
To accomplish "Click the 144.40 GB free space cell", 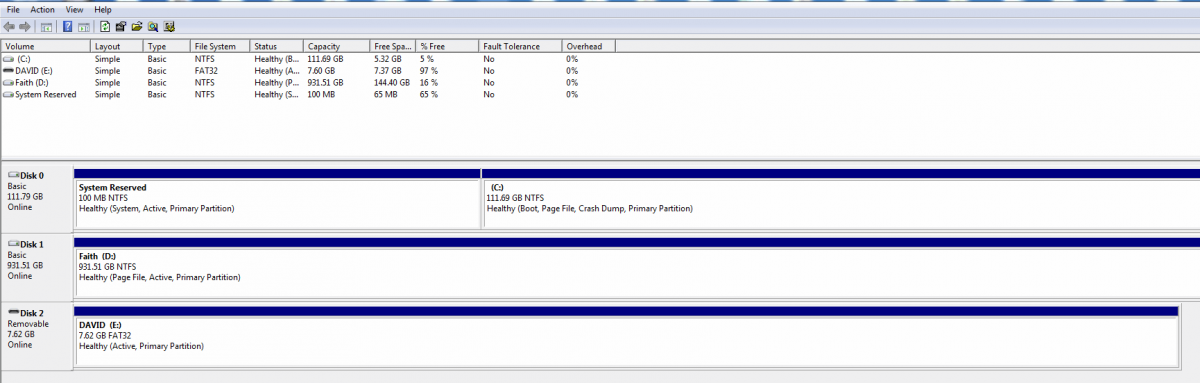I will pos(393,83).
